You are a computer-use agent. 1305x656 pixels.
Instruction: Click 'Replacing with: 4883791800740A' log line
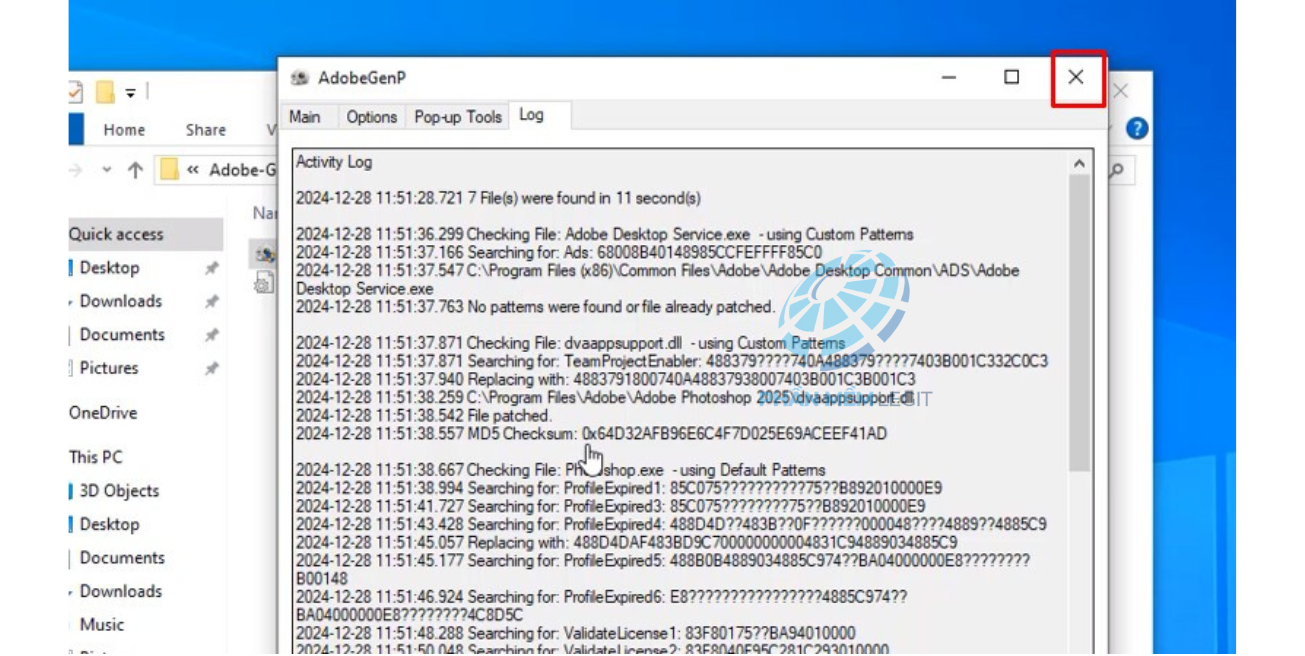(605, 379)
